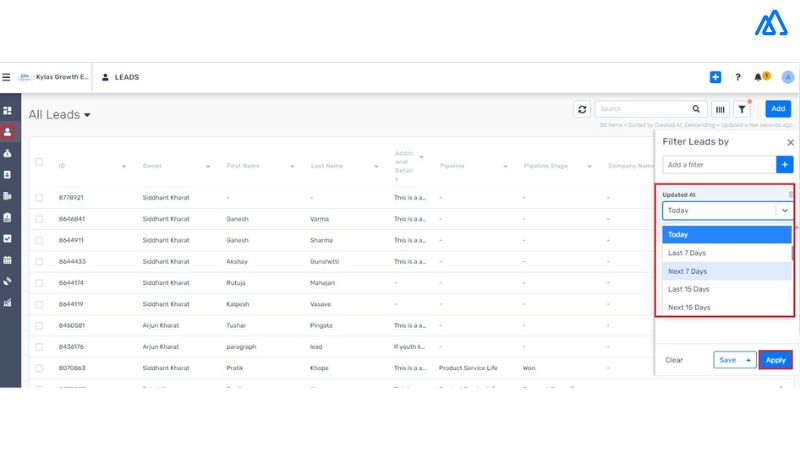Tick the checkbox for lead 8644911
This screenshot has width=800, height=450.
(x=39, y=240)
